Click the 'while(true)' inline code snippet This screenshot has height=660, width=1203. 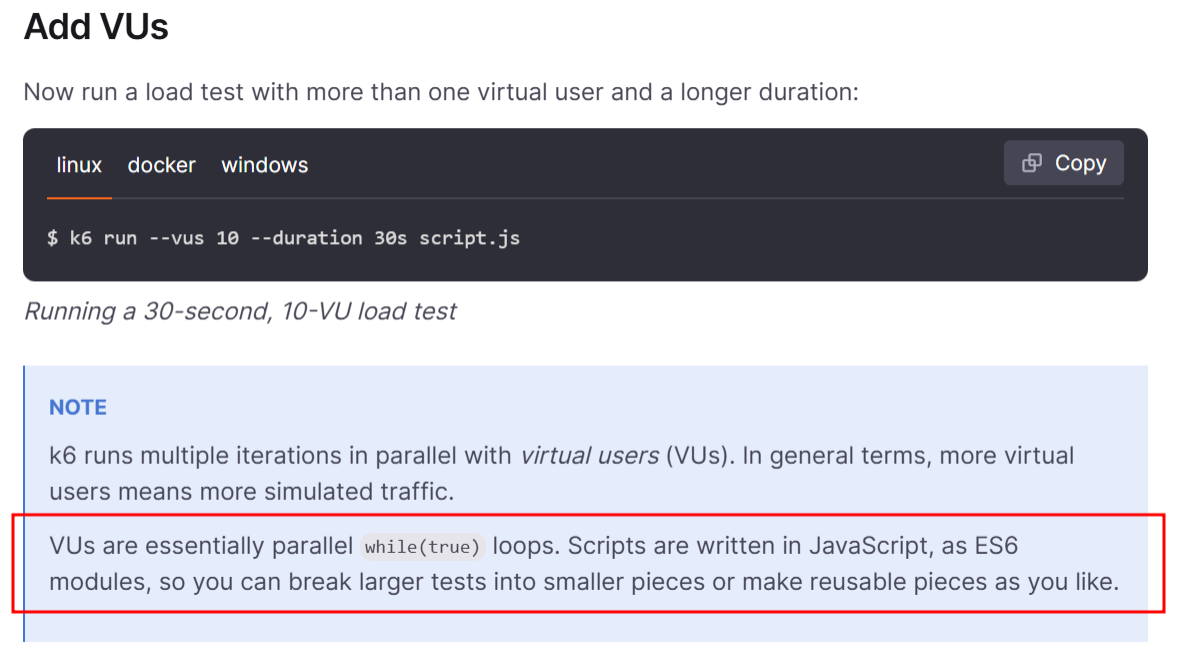(x=422, y=547)
